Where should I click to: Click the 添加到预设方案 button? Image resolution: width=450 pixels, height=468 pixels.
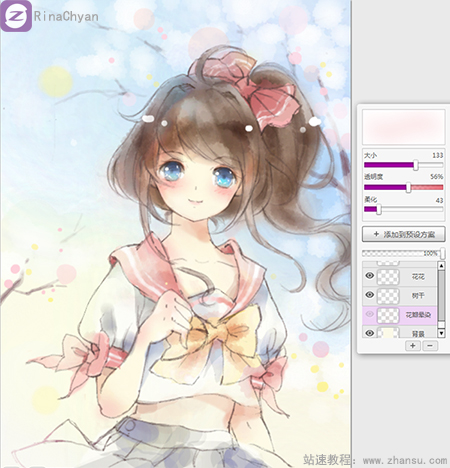click(x=403, y=234)
